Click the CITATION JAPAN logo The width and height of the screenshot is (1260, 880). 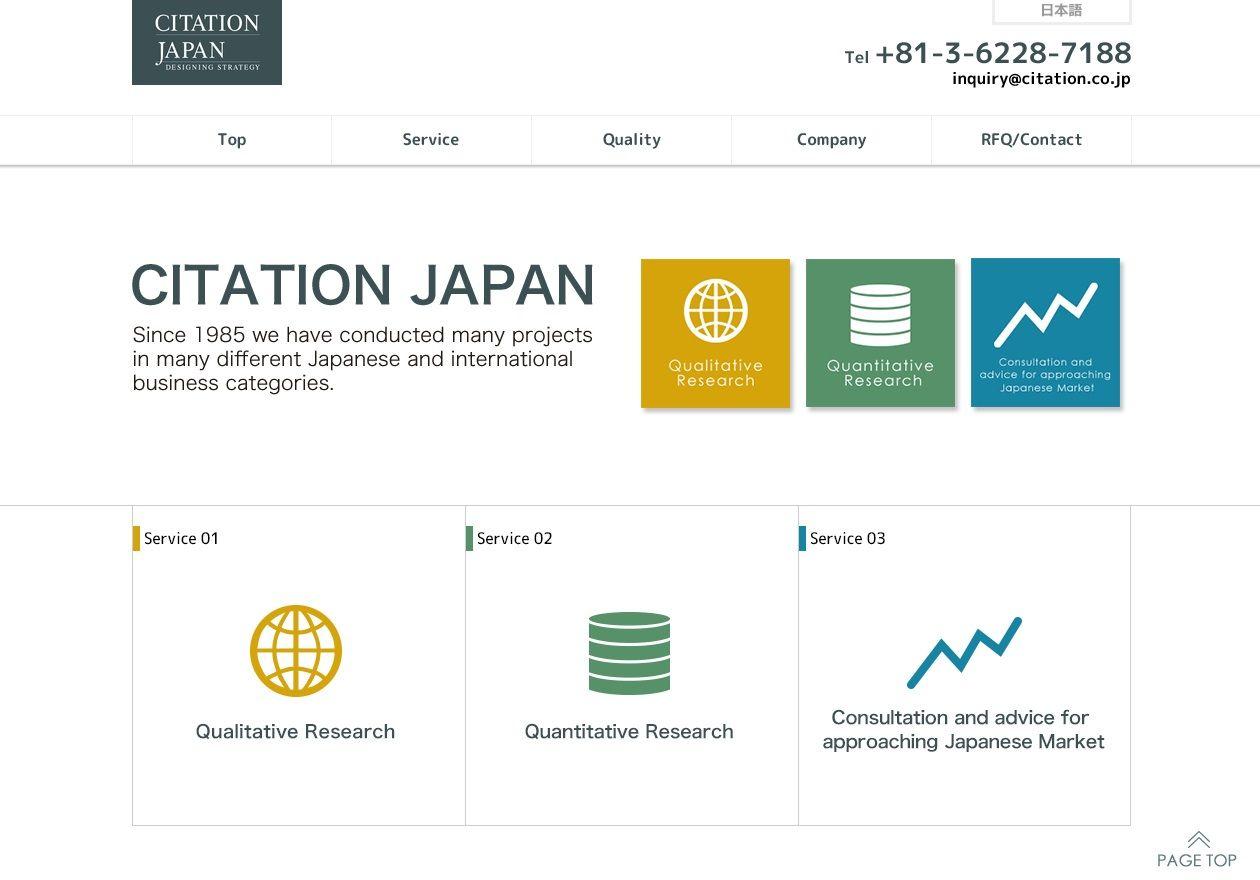point(206,42)
